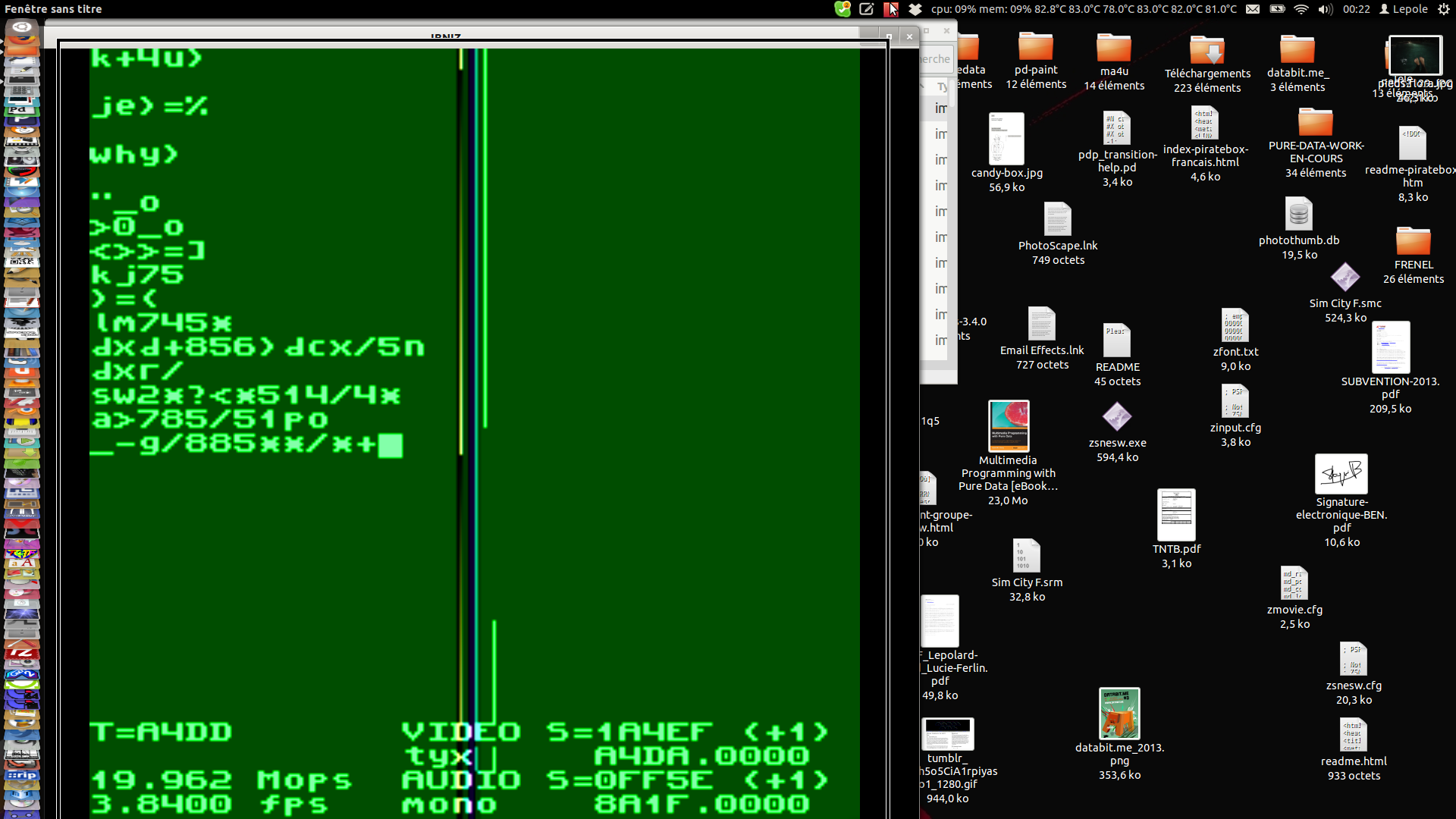Click the green chat notification indicator
The width and height of the screenshot is (1456, 819).
click(843, 9)
